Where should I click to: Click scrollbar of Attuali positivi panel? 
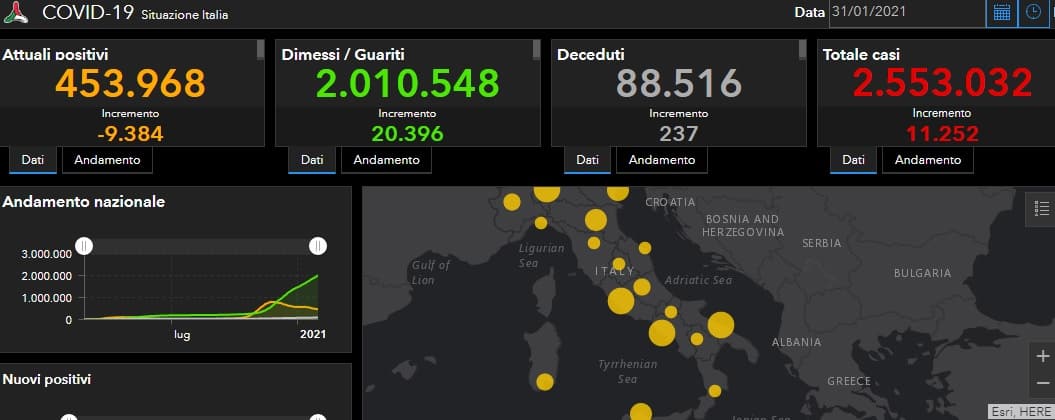point(260,50)
